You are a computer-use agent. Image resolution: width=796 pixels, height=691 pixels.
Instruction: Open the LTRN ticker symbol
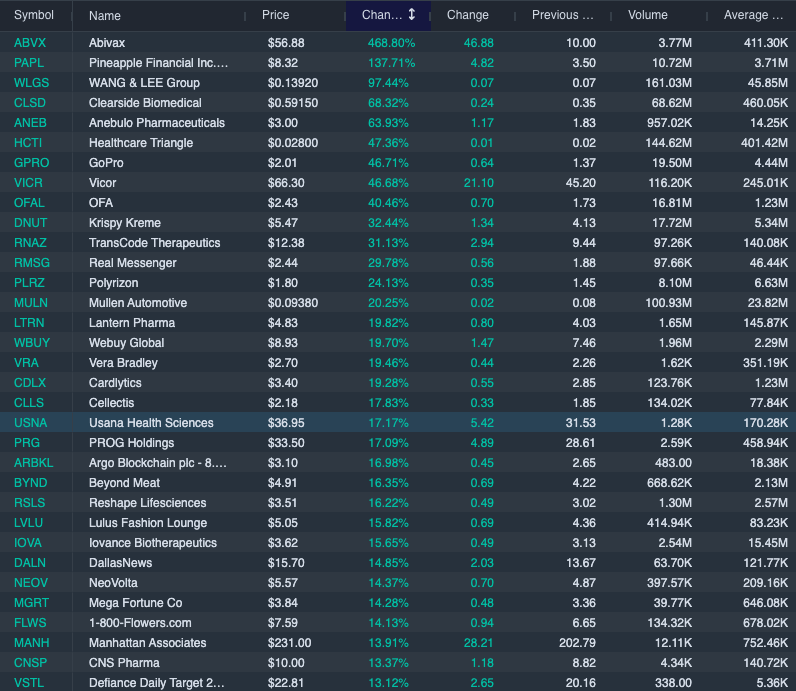pyautogui.click(x=29, y=323)
